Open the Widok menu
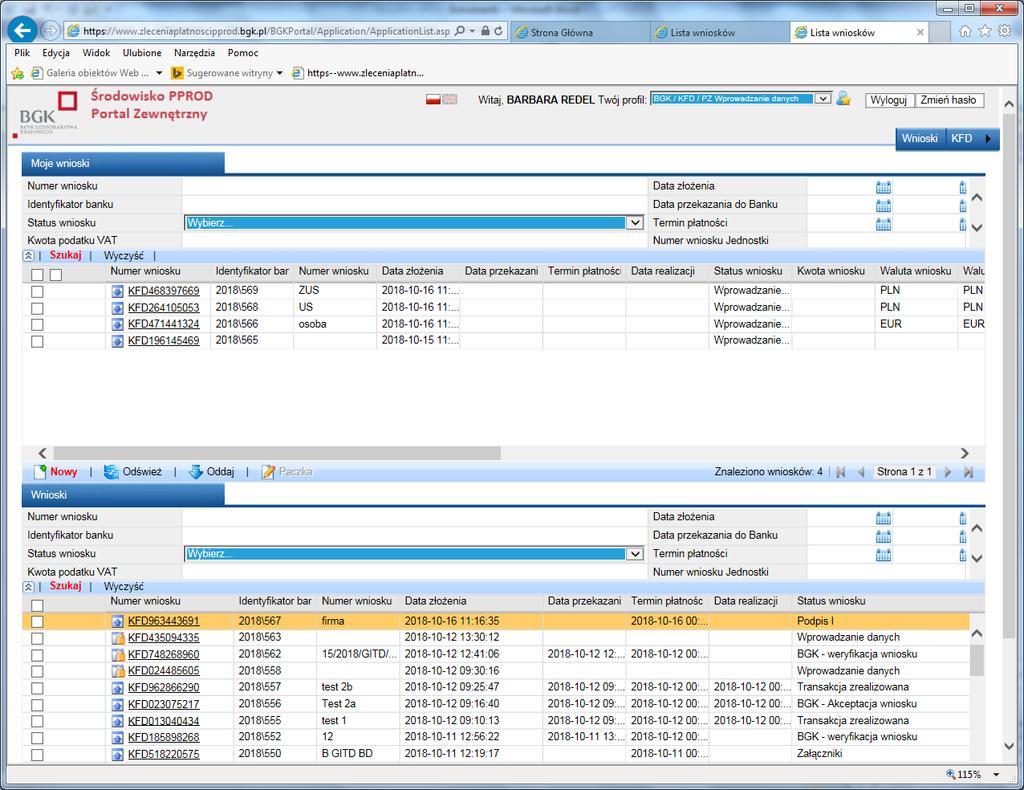This screenshot has width=1024, height=790. click(96, 53)
